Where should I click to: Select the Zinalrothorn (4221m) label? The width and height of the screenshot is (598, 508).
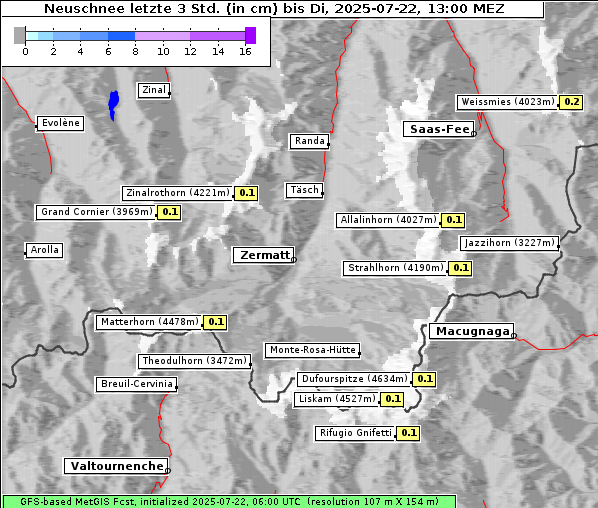click(178, 193)
